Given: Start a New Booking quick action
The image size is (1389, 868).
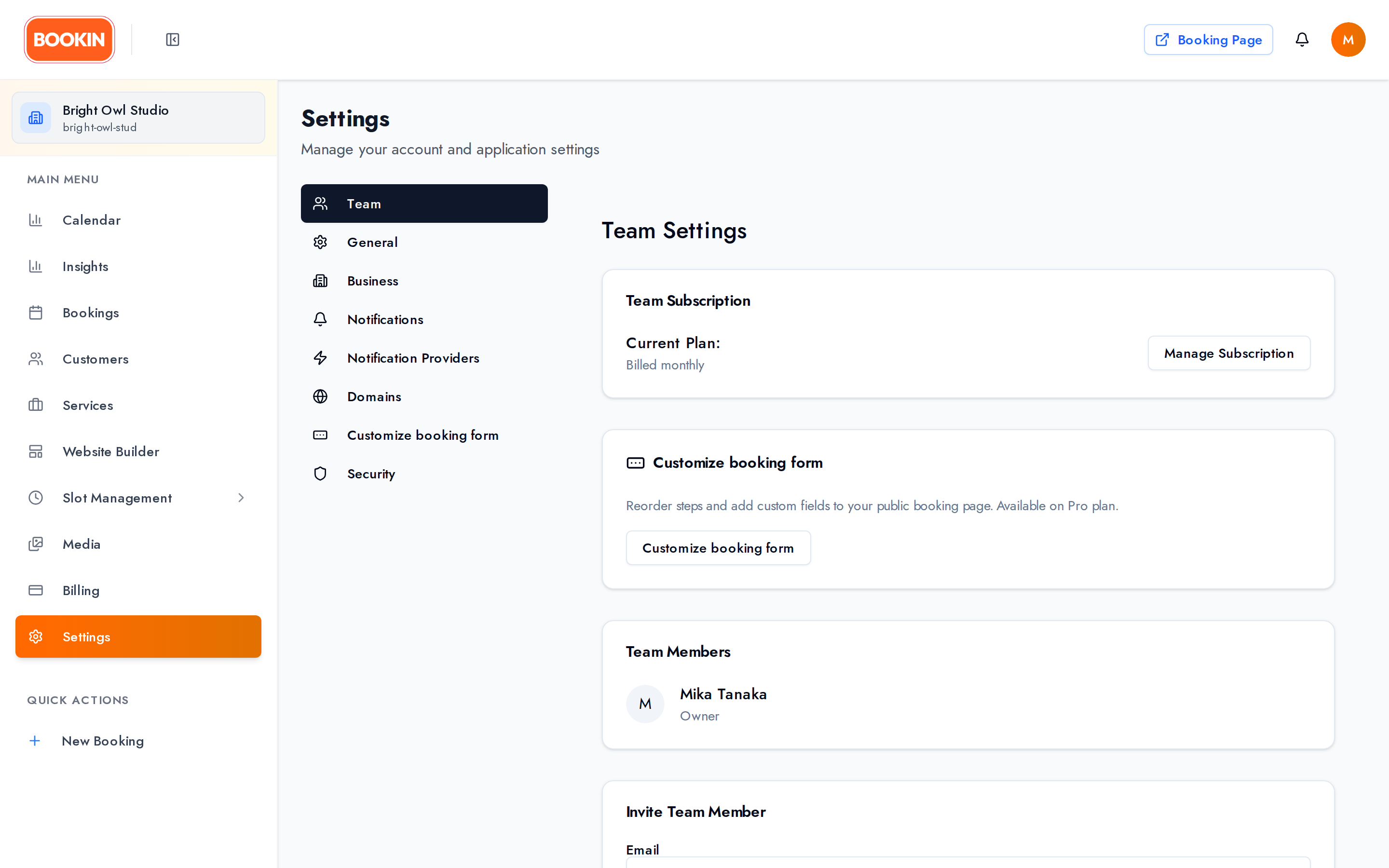Looking at the screenshot, I should [x=138, y=741].
